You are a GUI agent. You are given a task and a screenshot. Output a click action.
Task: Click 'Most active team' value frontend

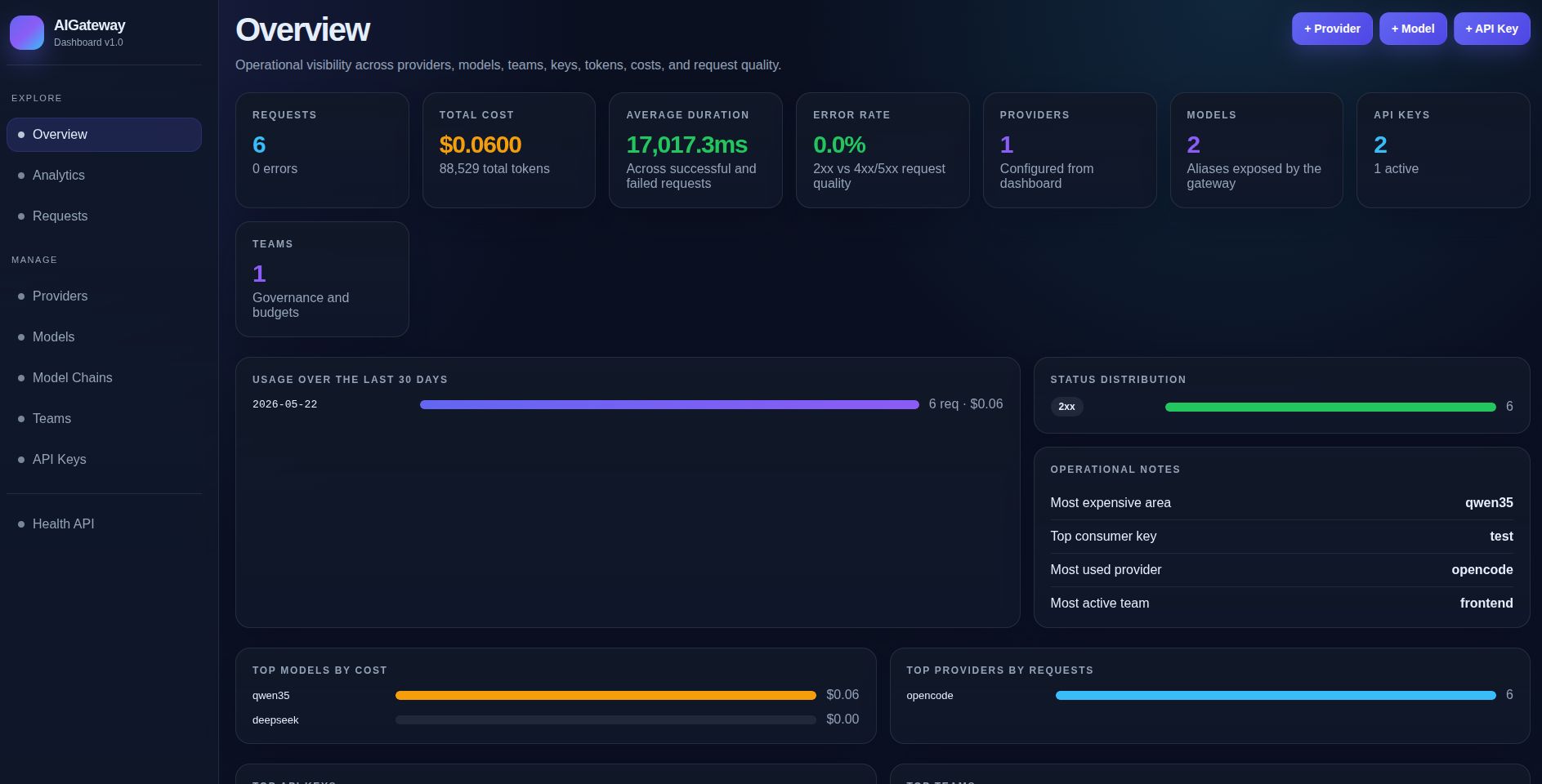[1486, 604]
